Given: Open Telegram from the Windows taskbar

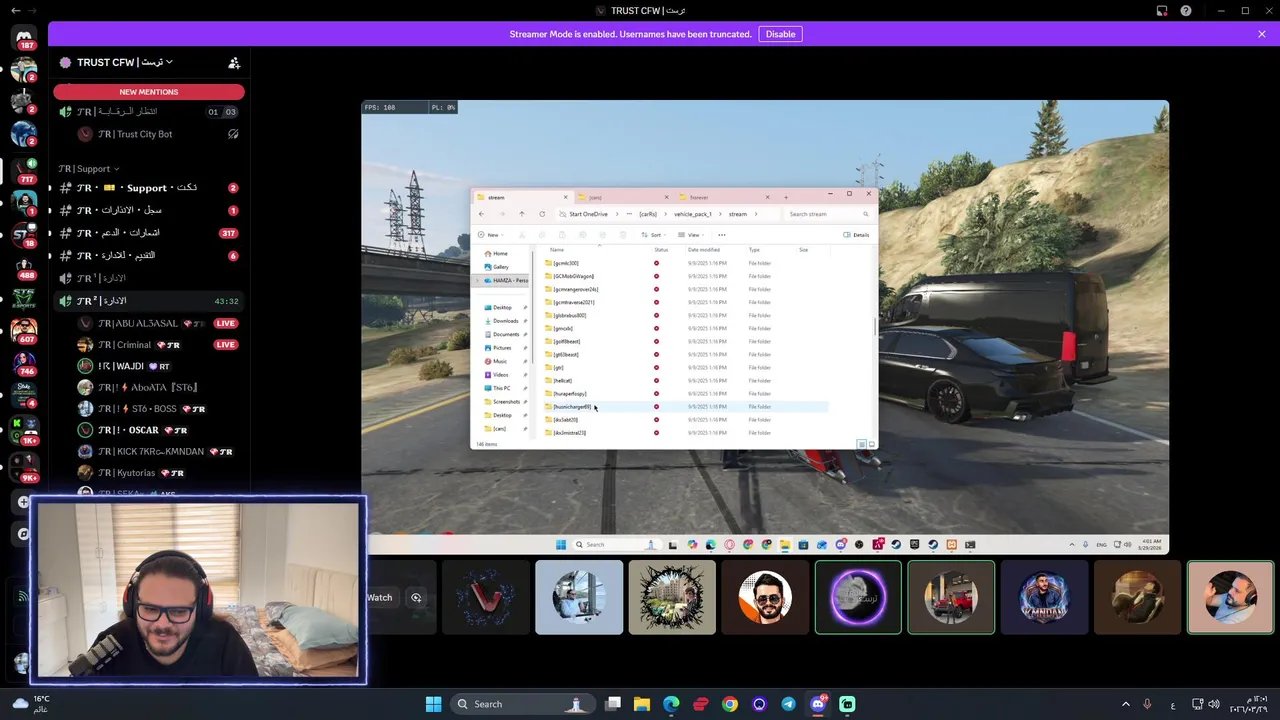Looking at the screenshot, I should pyautogui.click(x=788, y=704).
